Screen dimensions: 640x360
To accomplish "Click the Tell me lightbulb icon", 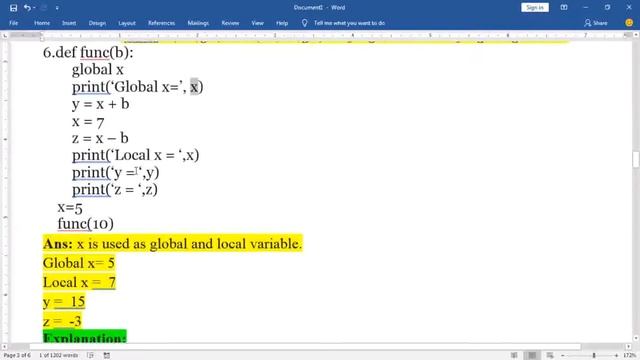I will (x=304, y=23).
